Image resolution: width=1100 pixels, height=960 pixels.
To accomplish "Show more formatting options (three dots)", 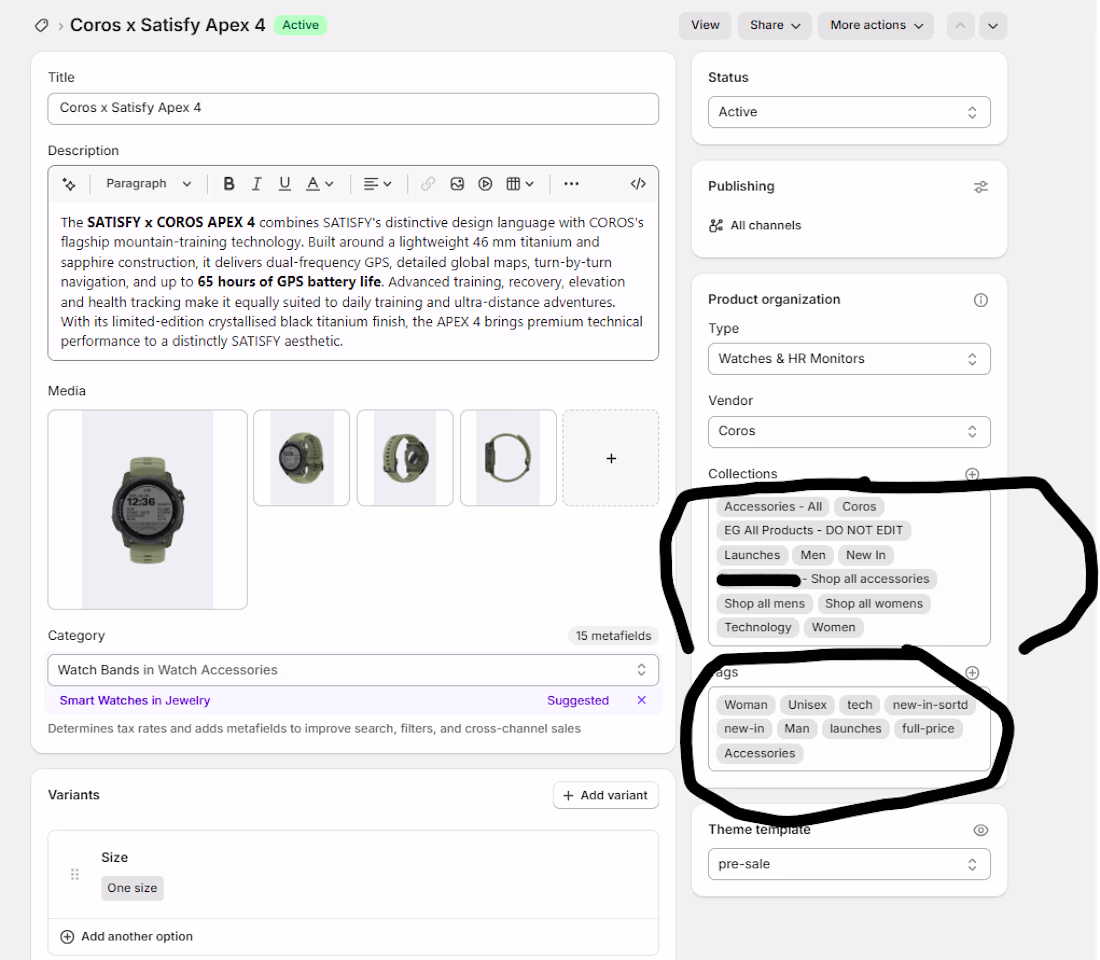I will coord(571,184).
